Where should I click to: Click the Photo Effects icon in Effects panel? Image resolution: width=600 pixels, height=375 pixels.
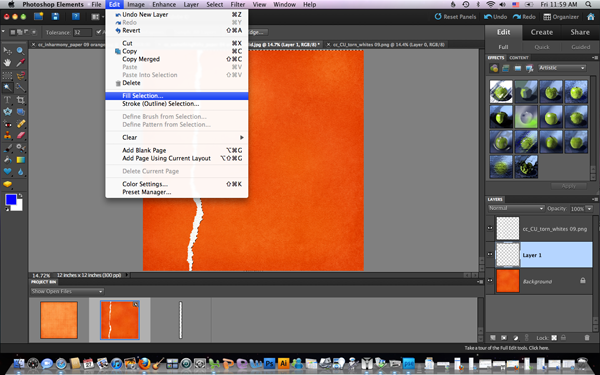pyautogui.click(x=517, y=68)
